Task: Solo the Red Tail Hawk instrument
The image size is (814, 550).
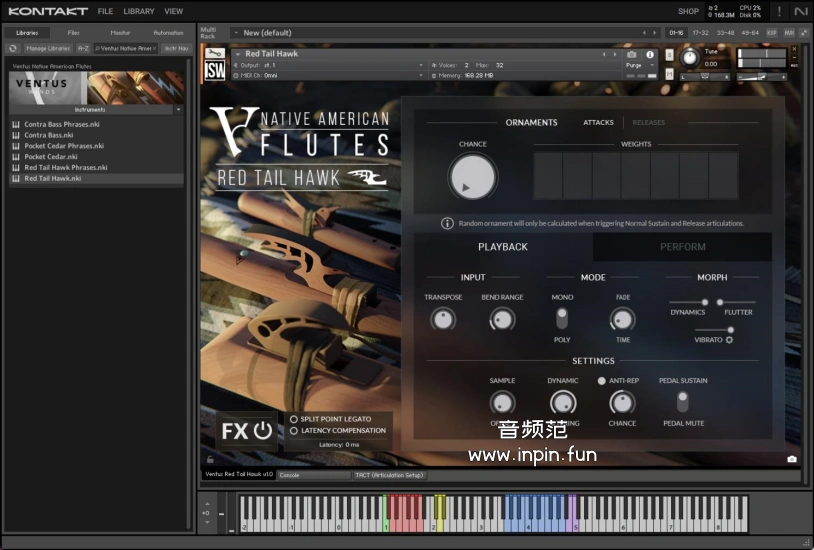Action: (669, 55)
